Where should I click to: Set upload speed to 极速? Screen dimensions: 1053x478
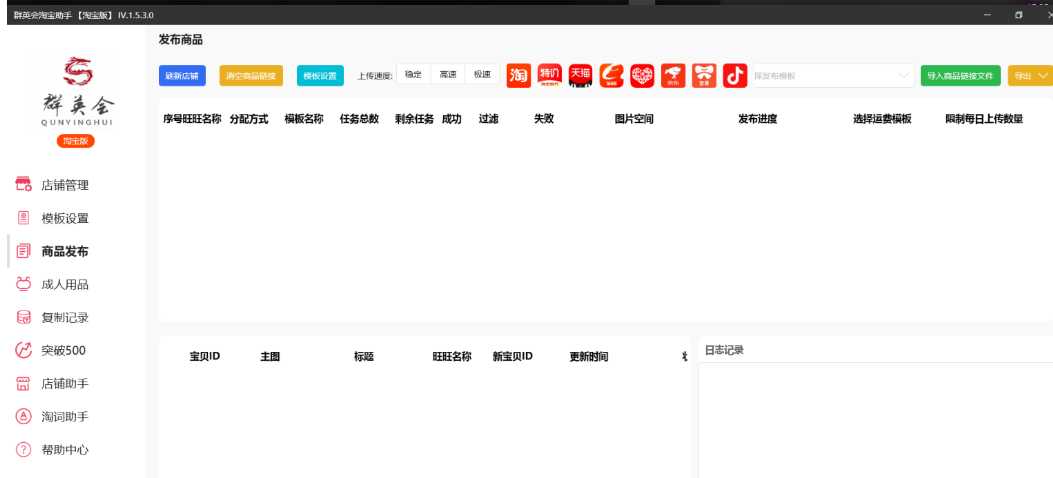(x=482, y=75)
